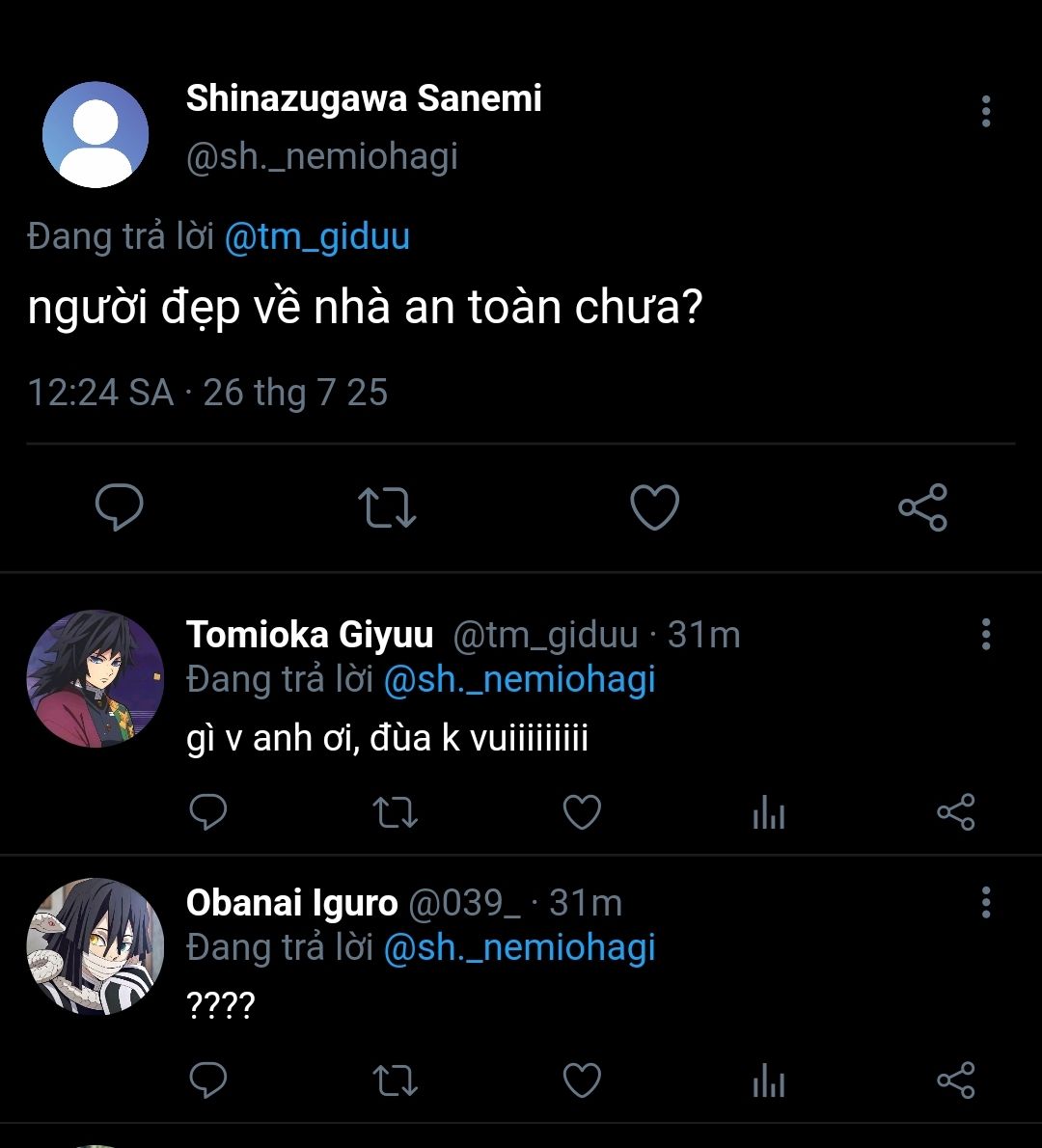Open more options for Shinazugawa Sanemi's tweet
1042x1148 pixels.
tap(985, 112)
